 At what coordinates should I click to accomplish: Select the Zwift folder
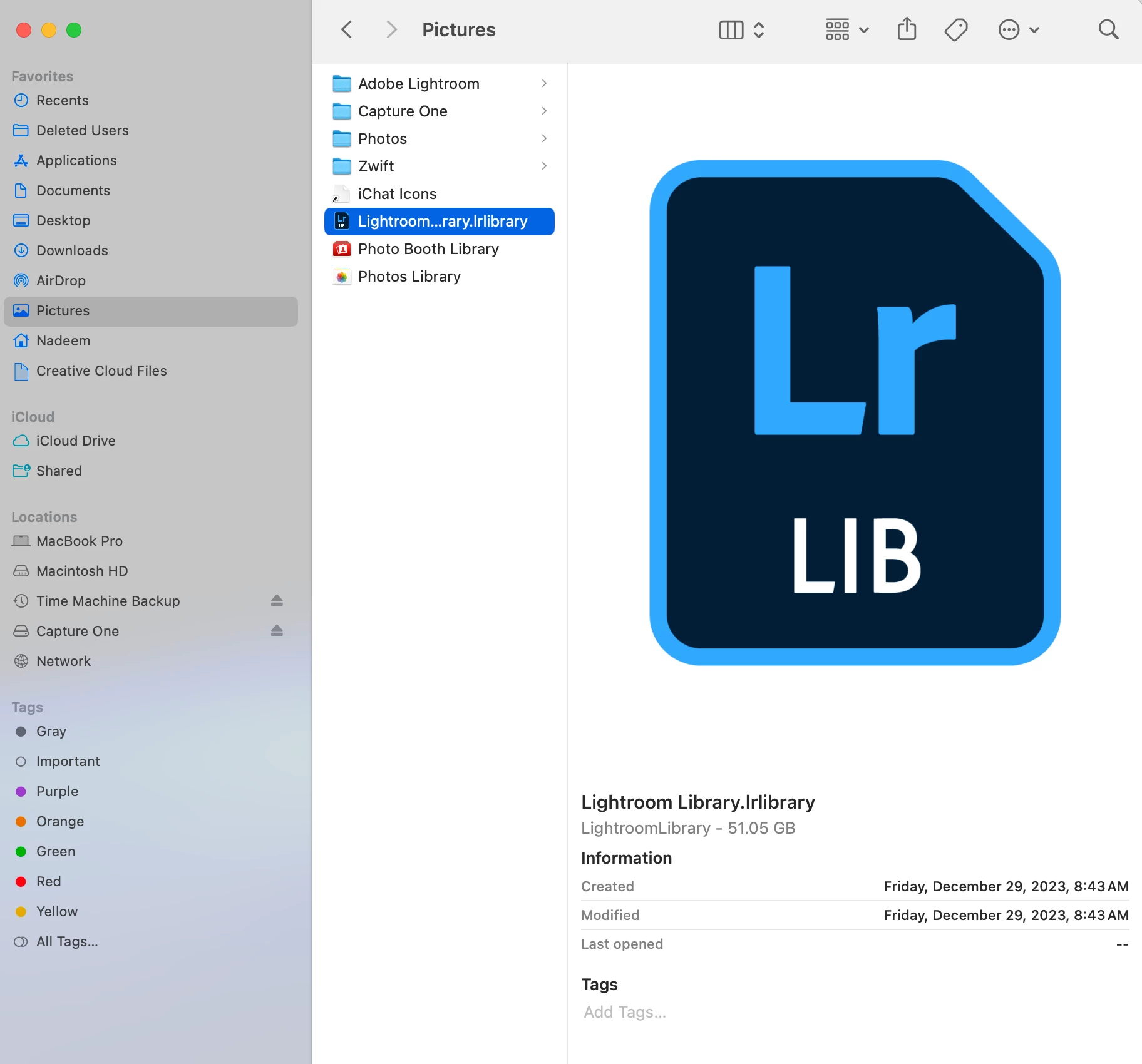tap(440, 166)
